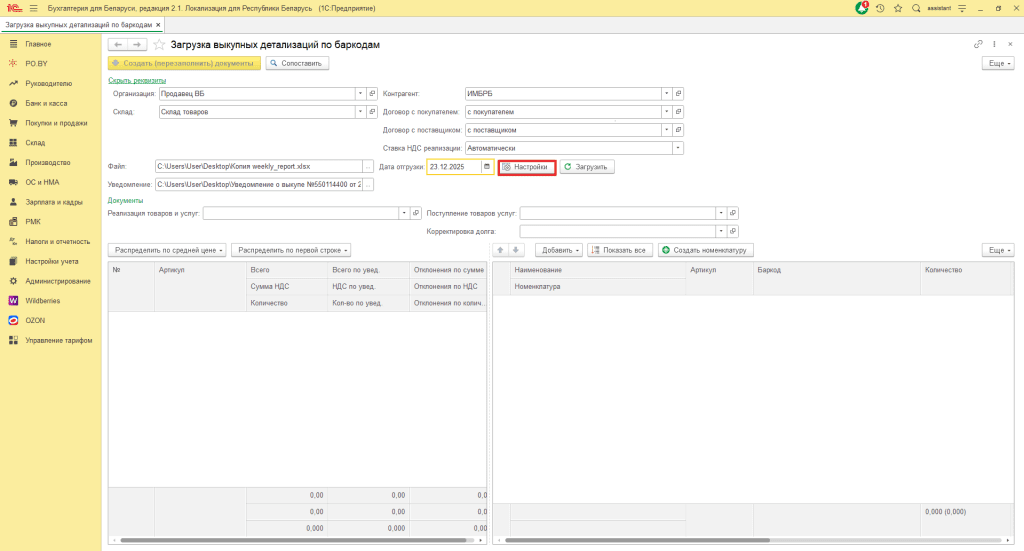Image resolution: width=1024 pixels, height=551 pixels.
Task: Open Банк и касса menu section
Action: pyautogui.click(x=46, y=103)
